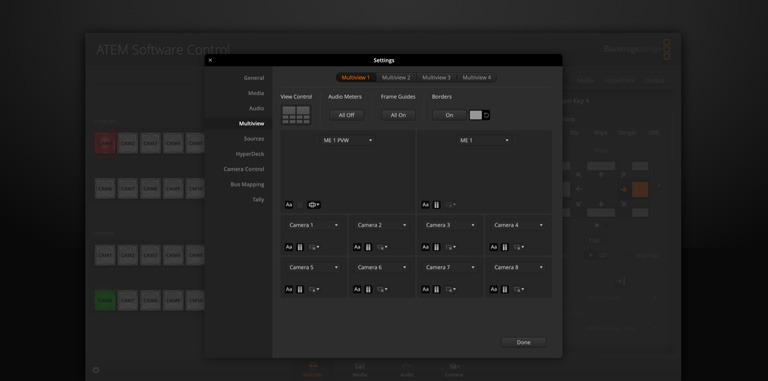768x381 pixels.
Task: Click the View Control layout icon
Action: (296, 115)
